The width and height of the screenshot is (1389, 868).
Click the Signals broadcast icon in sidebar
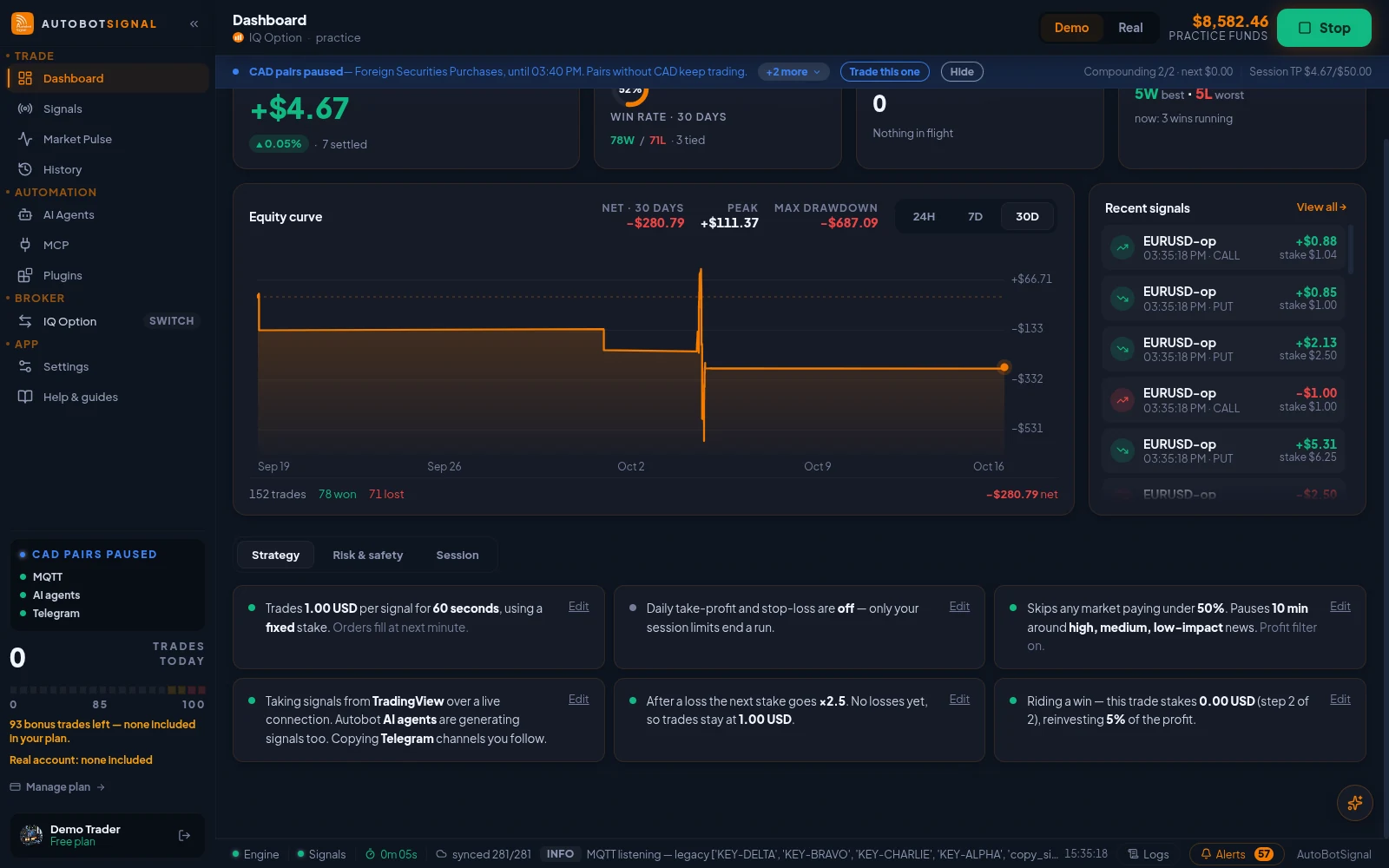pyautogui.click(x=25, y=108)
